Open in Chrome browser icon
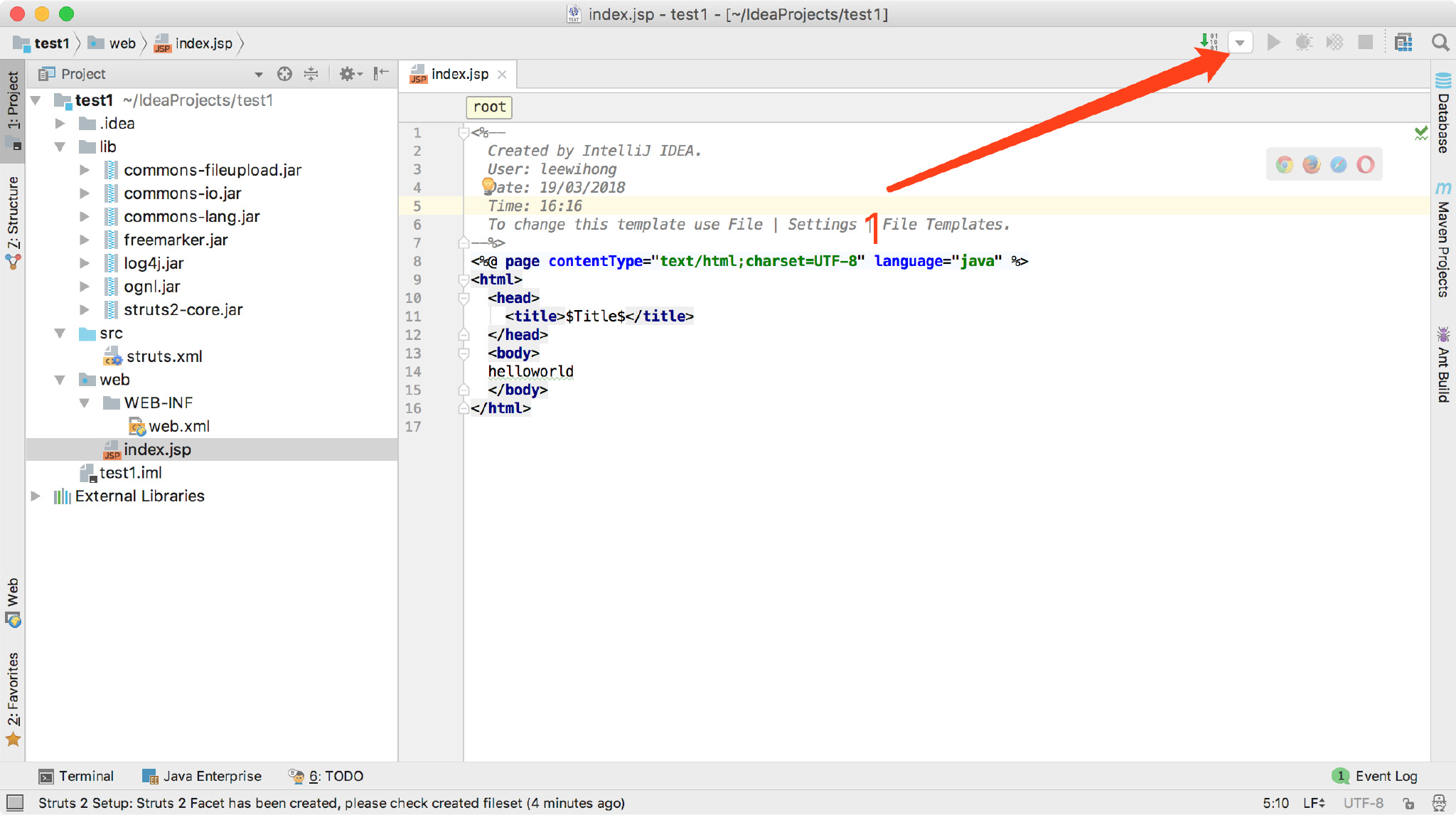Image resolution: width=1456 pixels, height=815 pixels. coord(1284,165)
